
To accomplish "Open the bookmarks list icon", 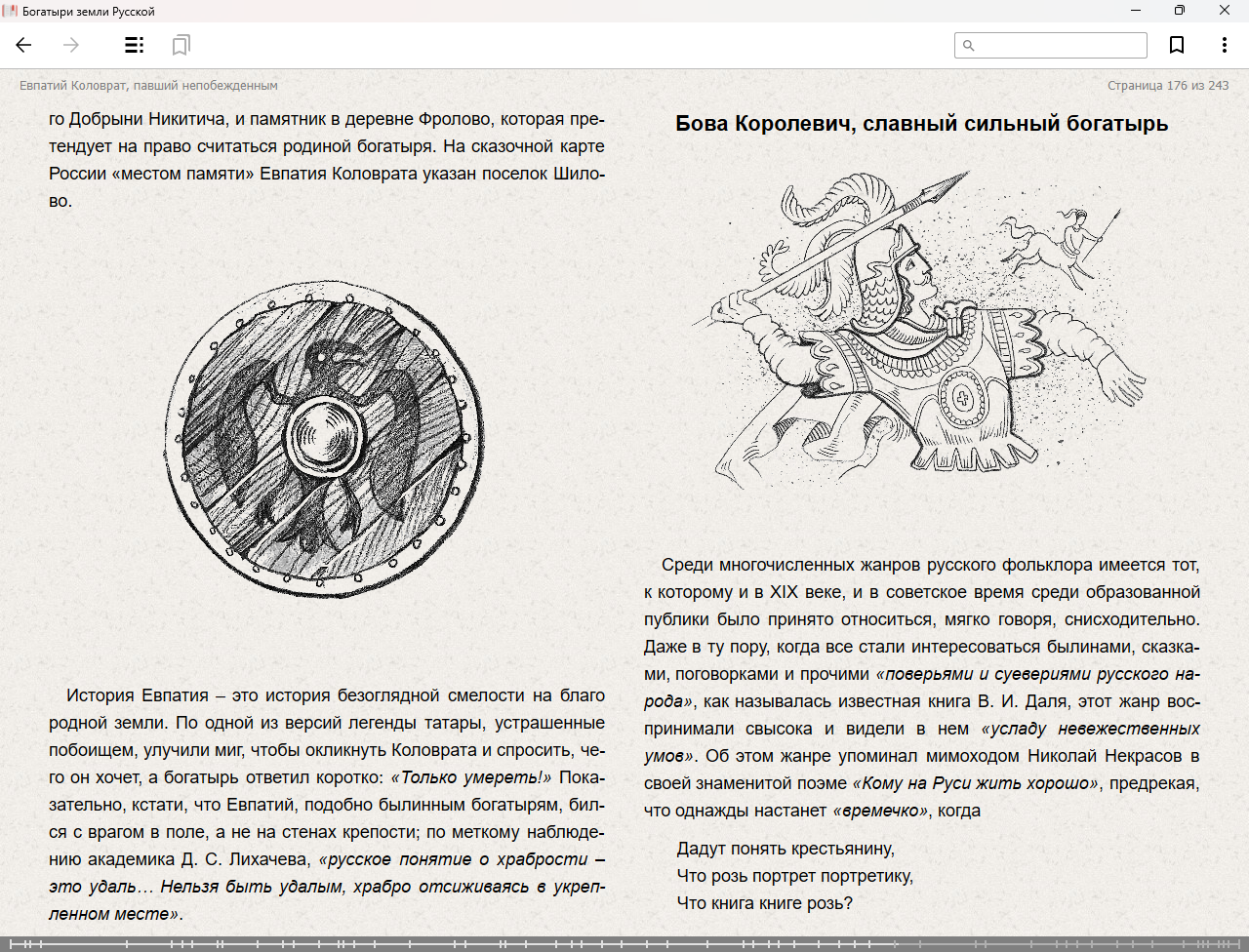I will coord(181,45).
